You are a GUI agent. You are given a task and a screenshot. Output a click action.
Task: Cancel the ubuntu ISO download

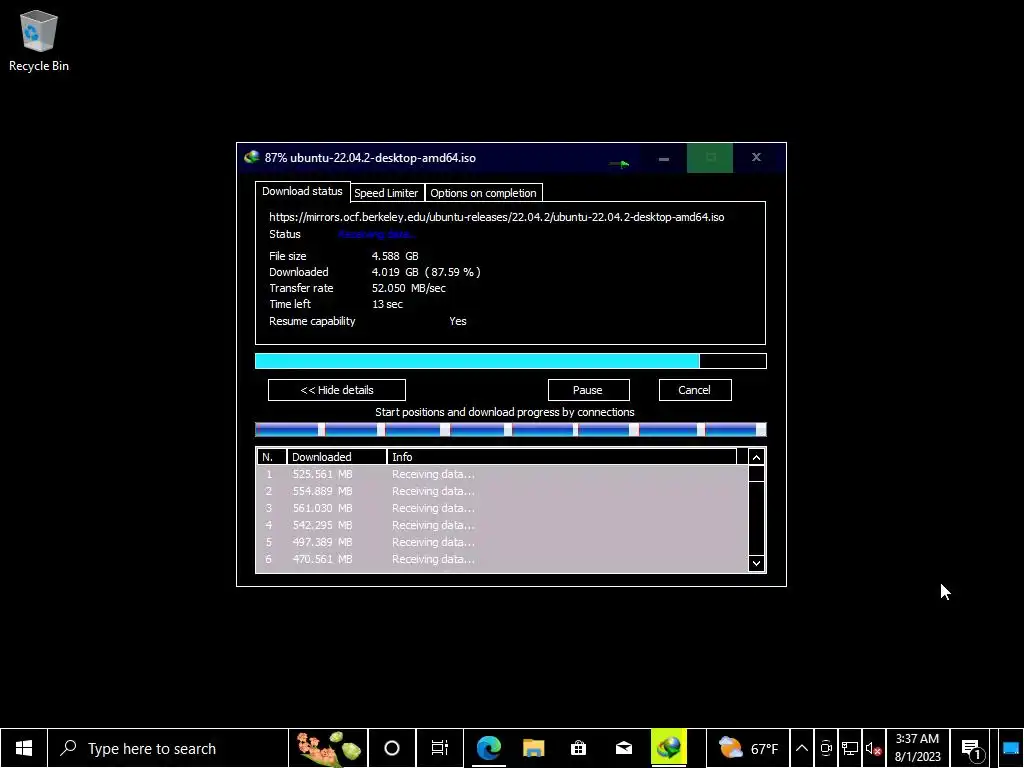click(x=695, y=390)
